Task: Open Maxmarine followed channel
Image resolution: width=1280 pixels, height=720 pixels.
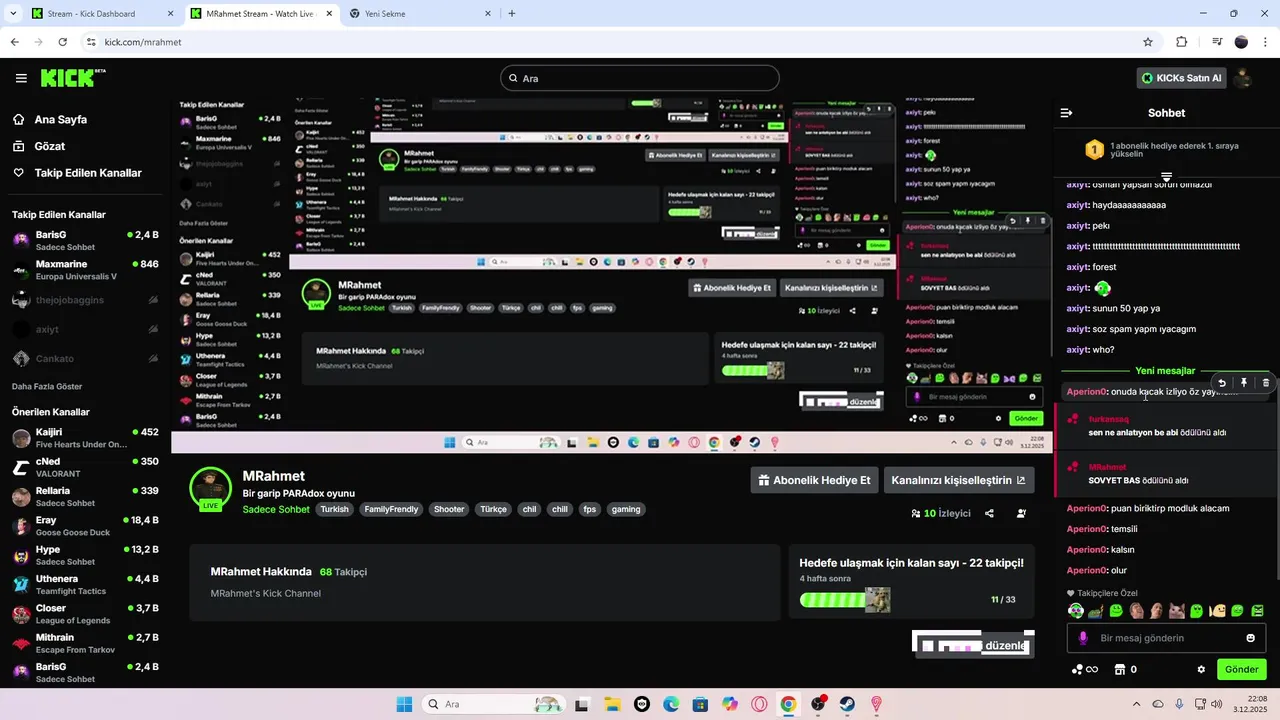Action: click(85, 270)
